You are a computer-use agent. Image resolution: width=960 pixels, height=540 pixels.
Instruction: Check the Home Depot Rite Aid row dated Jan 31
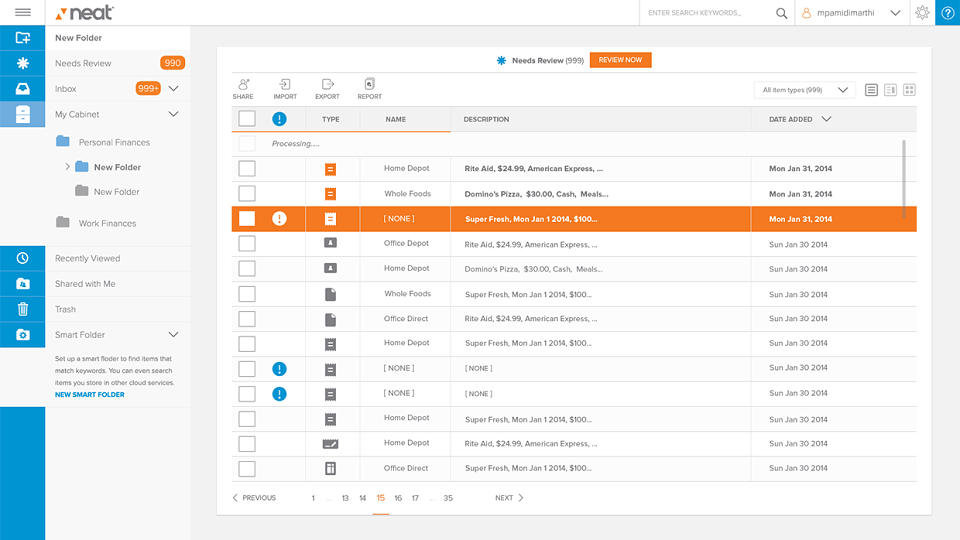click(247, 168)
